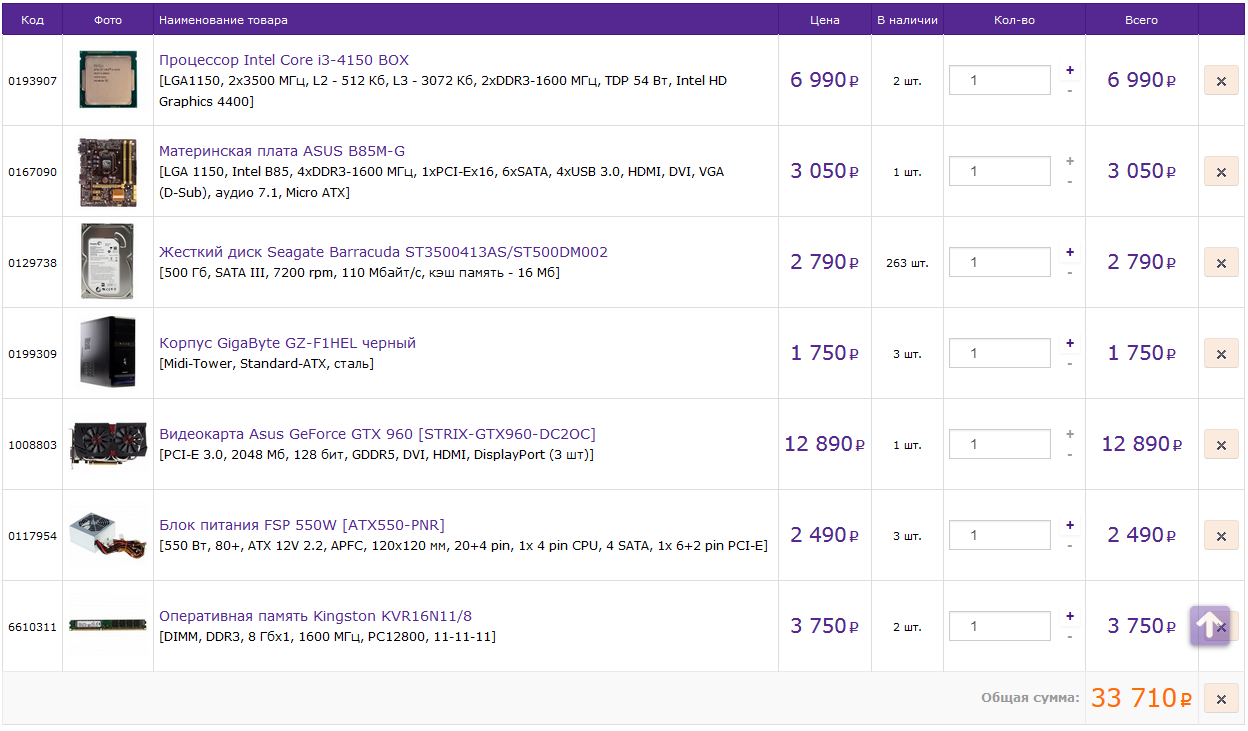The image size is (1248, 731).
Task: Remove FSP 550W power supply item
Action: pyautogui.click(x=1221, y=536)
